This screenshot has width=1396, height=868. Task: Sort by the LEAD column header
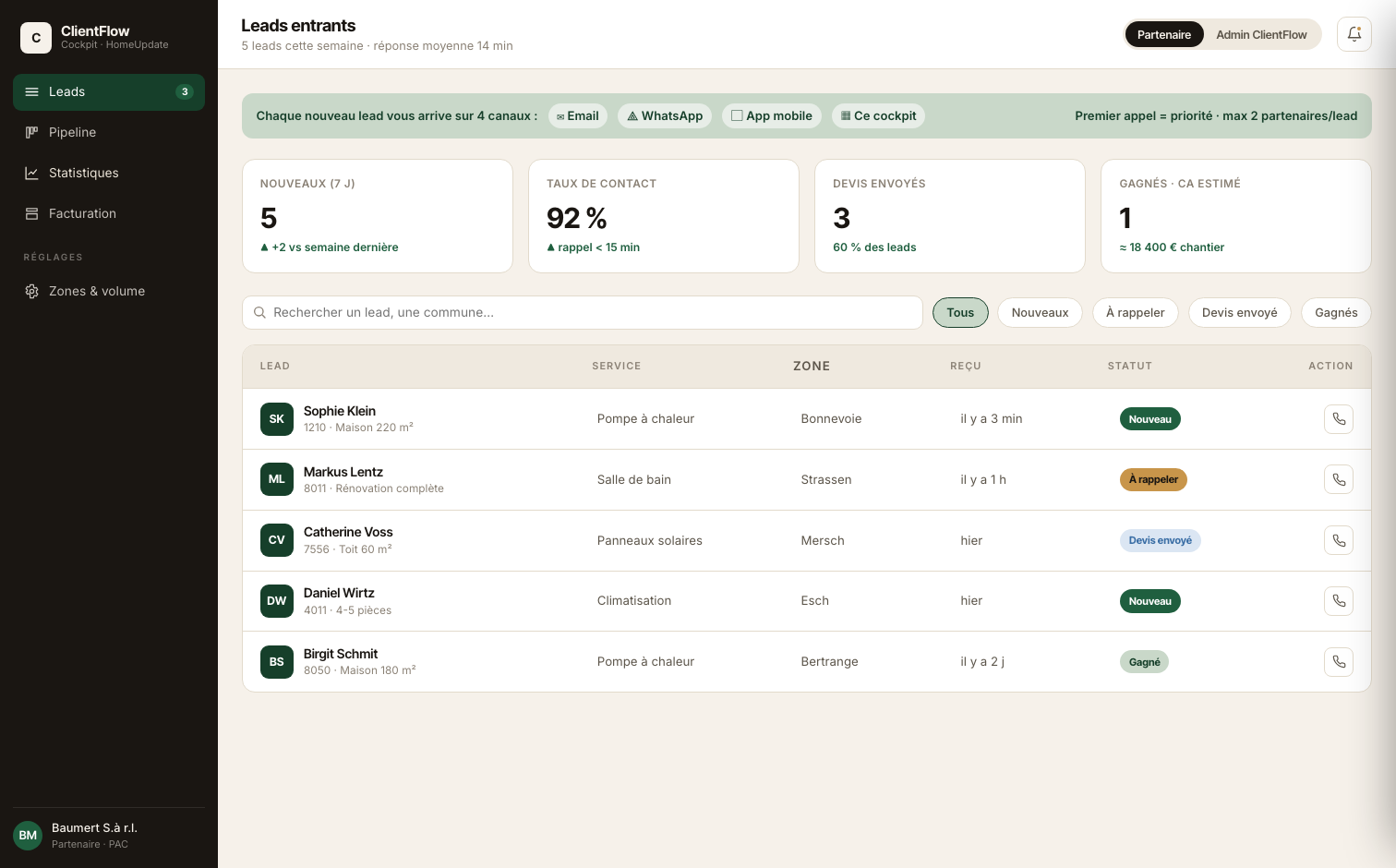tap(275, 366)
